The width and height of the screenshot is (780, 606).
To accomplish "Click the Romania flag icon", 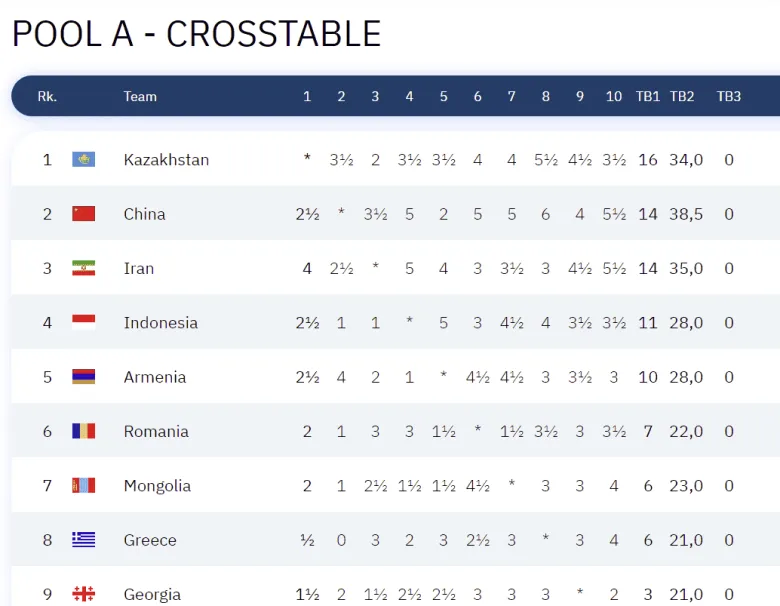I will click(84, 431).
